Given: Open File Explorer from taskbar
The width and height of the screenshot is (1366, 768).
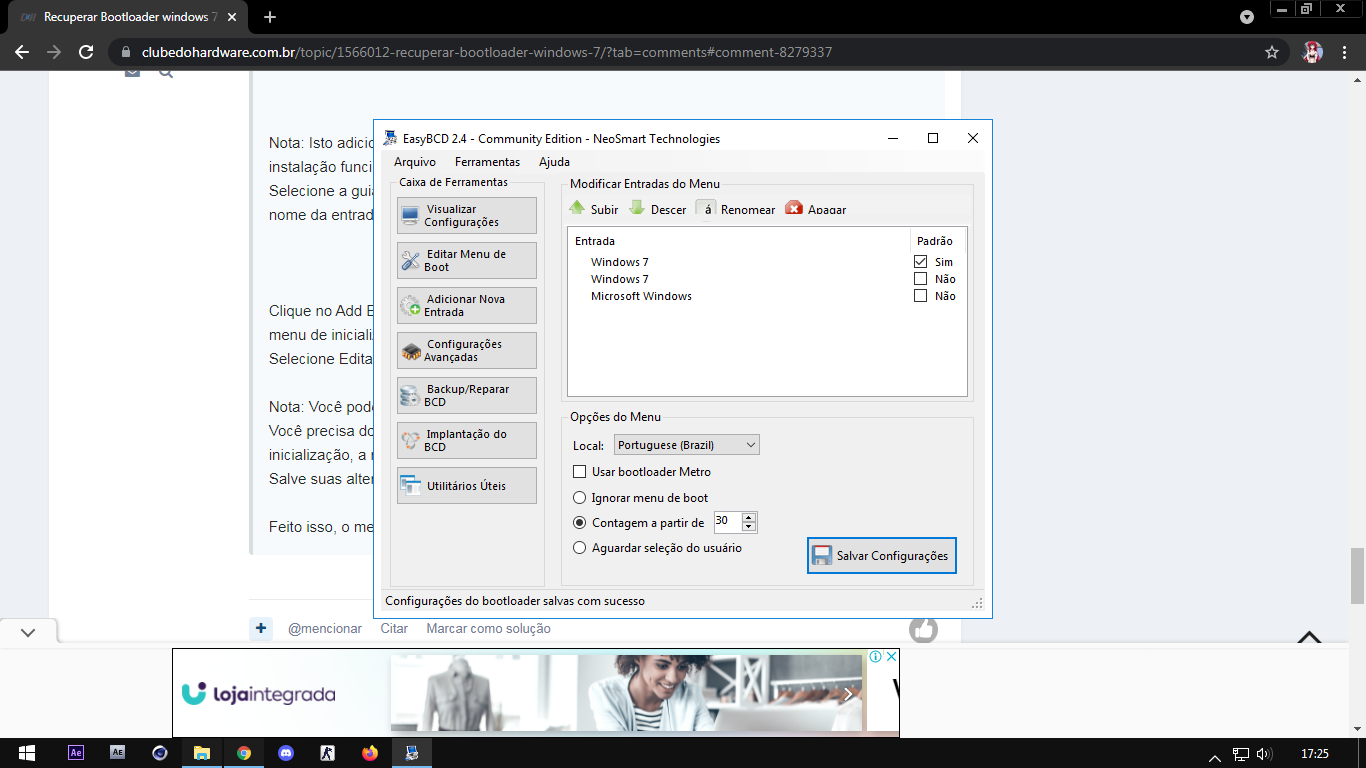Looking at the screenshot, I should 202,753.
